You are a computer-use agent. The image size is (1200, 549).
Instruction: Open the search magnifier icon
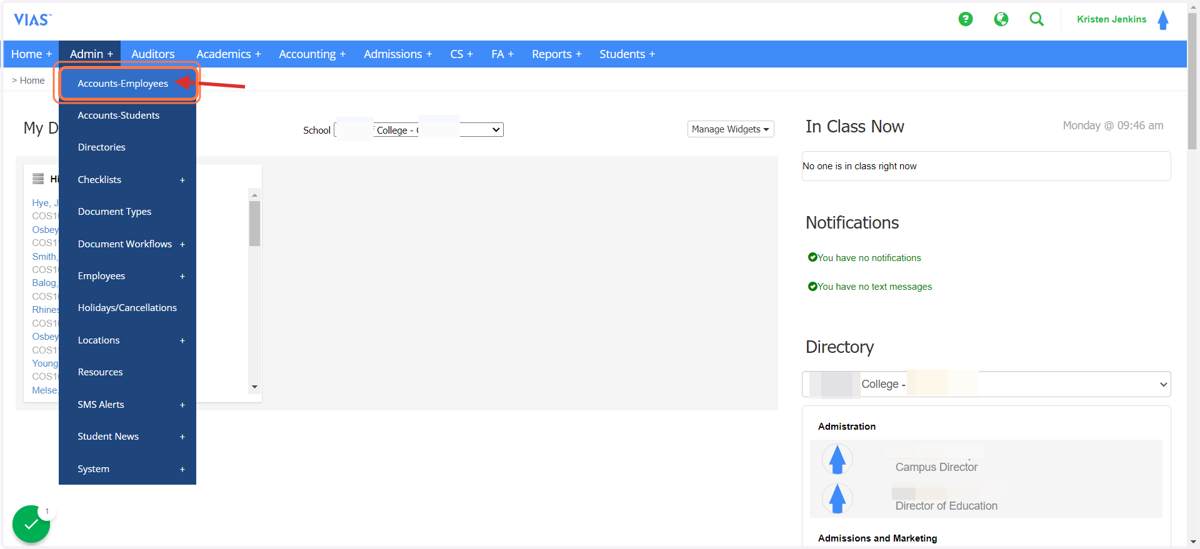[1037, 19]
